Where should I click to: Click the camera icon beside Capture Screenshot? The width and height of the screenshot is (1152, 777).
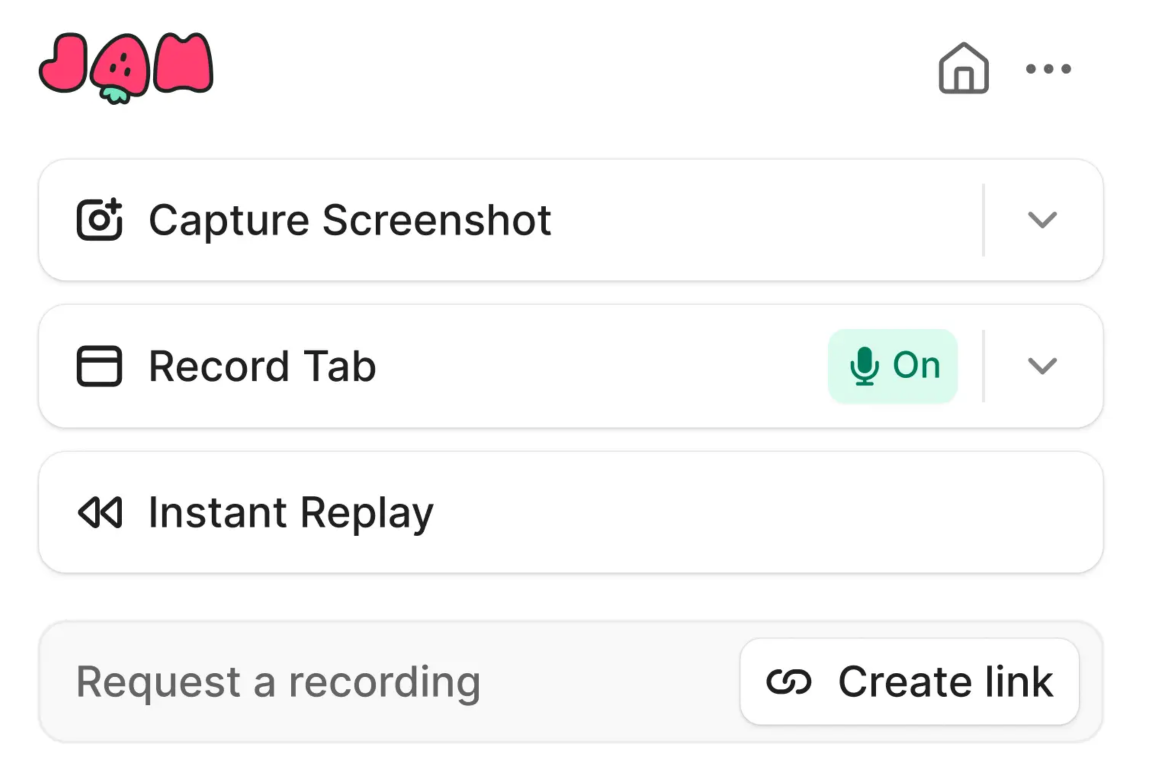[x=99, y=220]
